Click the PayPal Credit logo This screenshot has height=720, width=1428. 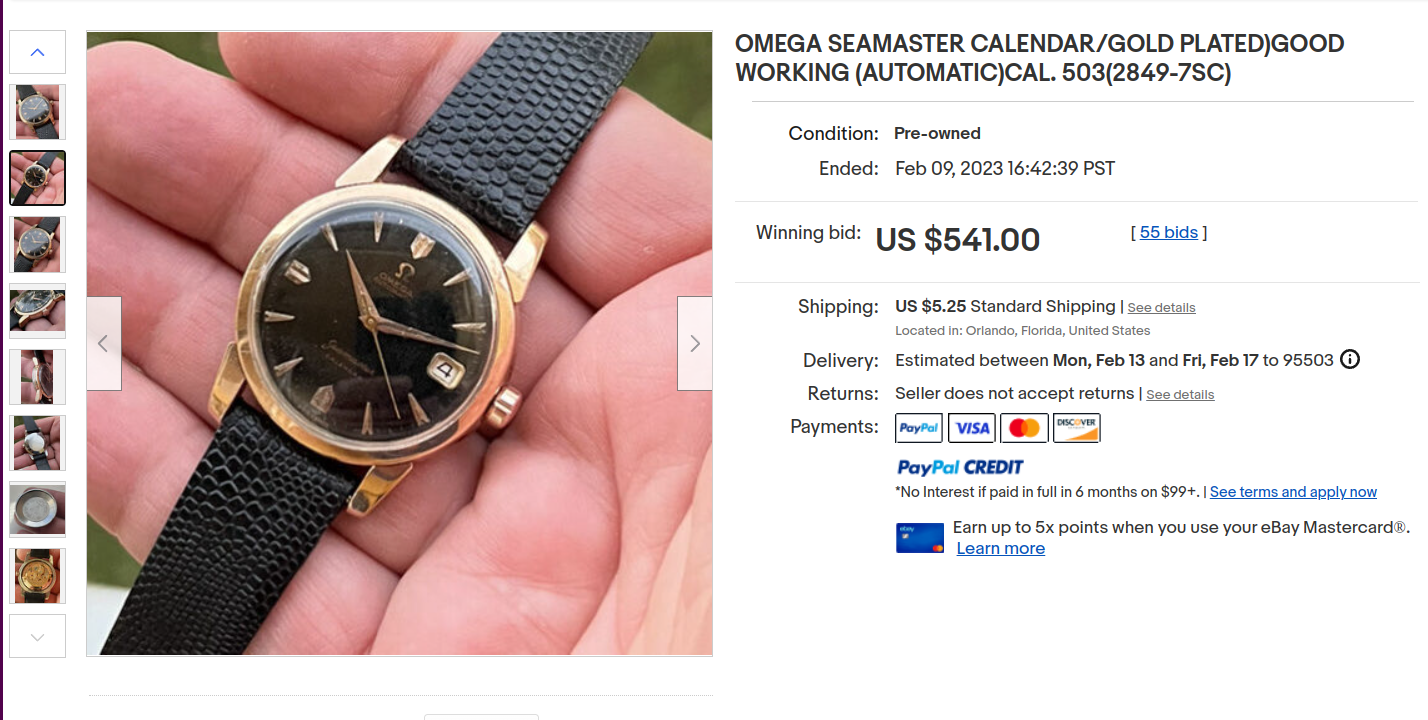pos(960,467)
